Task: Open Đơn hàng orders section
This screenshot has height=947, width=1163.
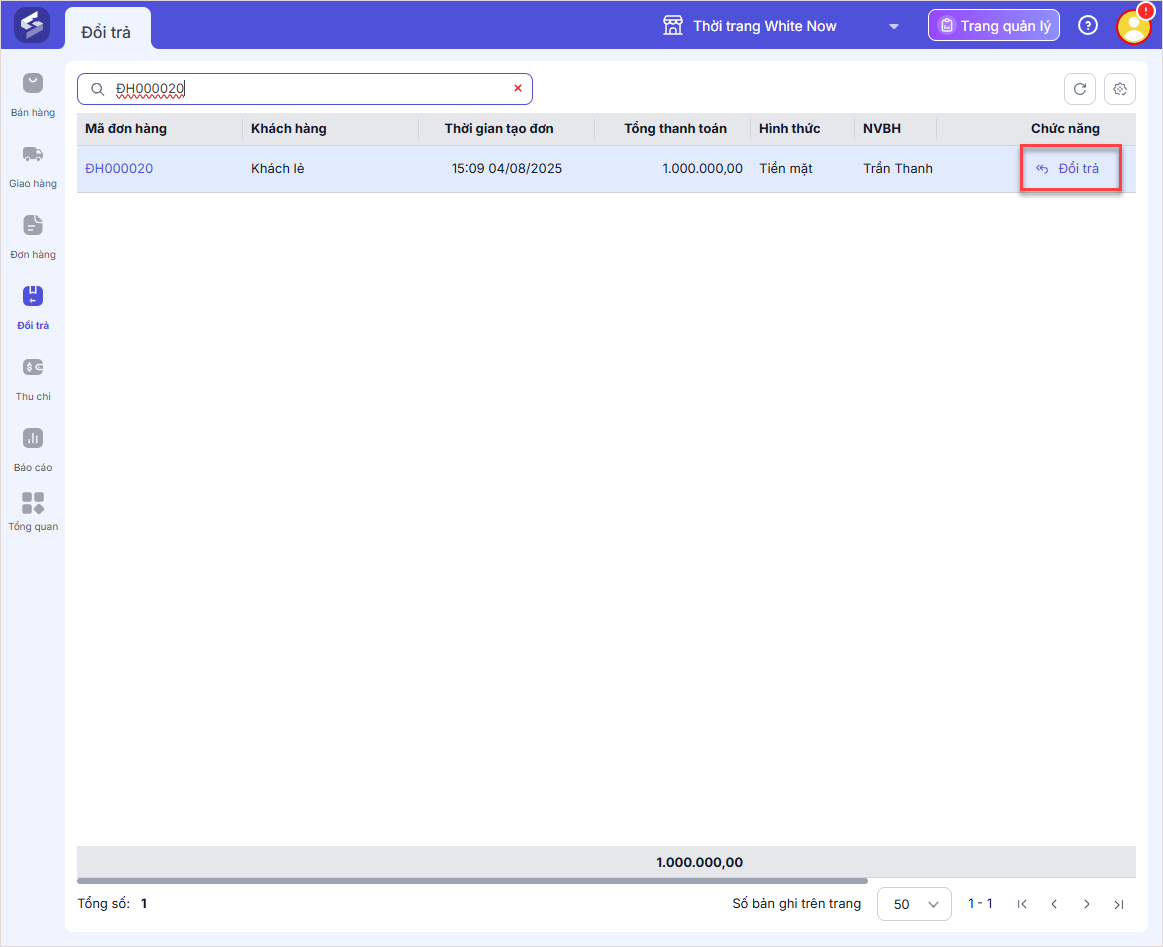Action: [33, 237]
